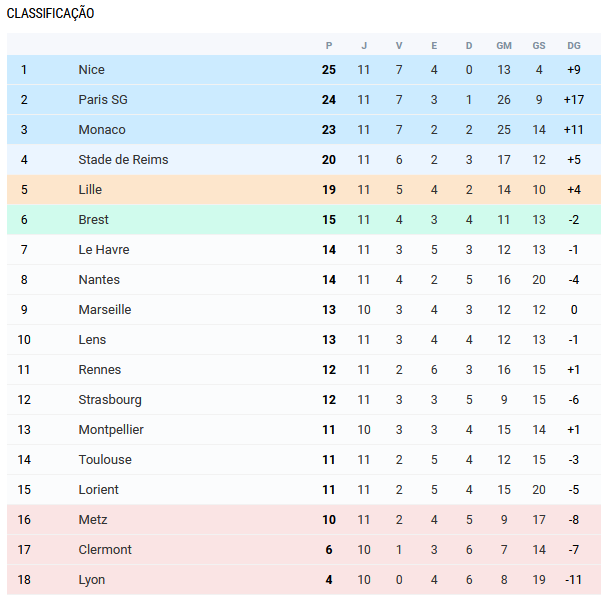The height and width of the screenshot is (595, 601).
Task: Open the Lille team entry
Action: coord(90,190)
